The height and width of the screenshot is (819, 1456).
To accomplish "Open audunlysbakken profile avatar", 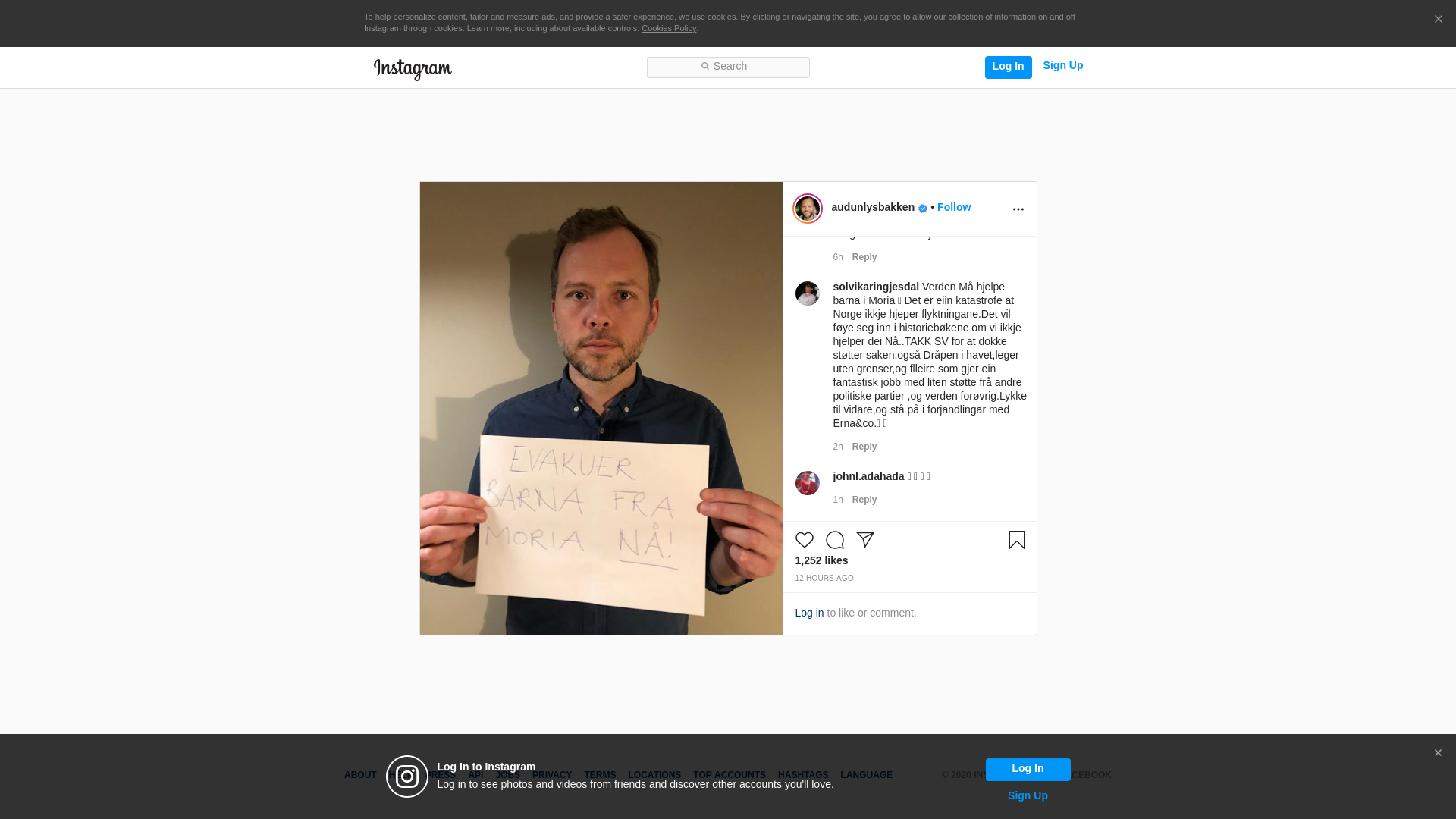I will (808, 209).
